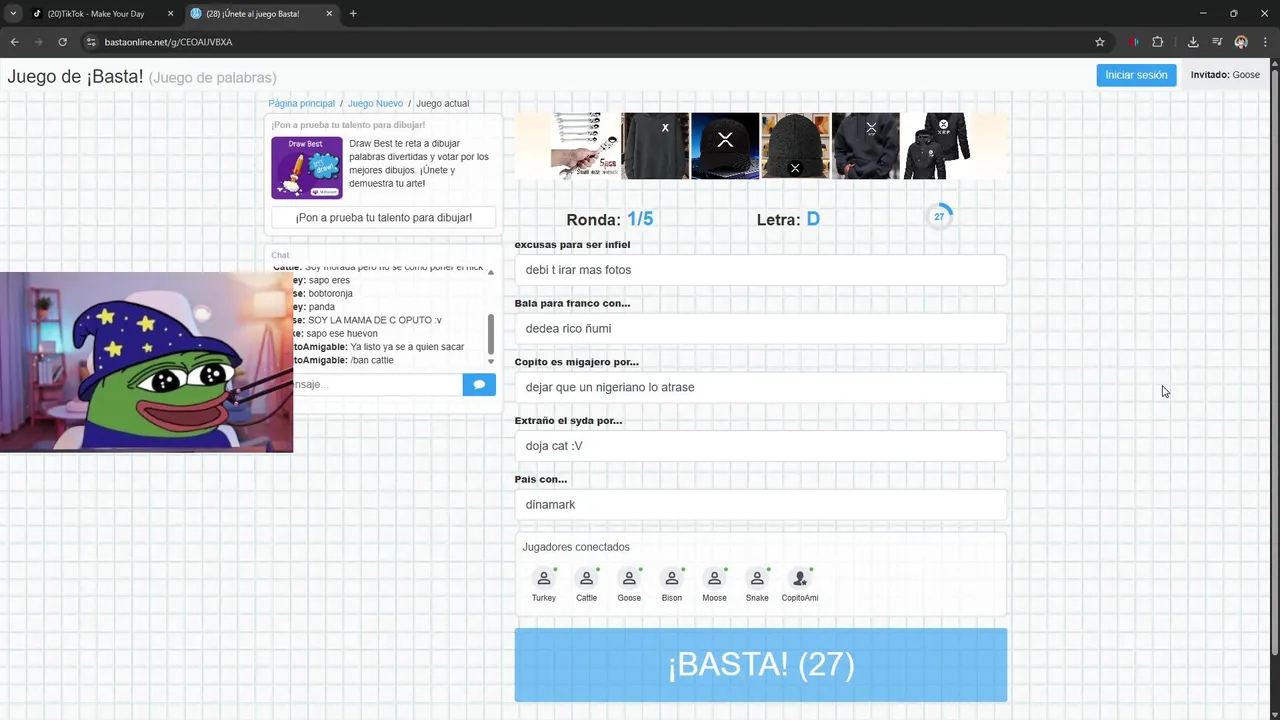Click the browser Back arrow
This screenshot has width=1280, height=720.
[x=14, y=42]
